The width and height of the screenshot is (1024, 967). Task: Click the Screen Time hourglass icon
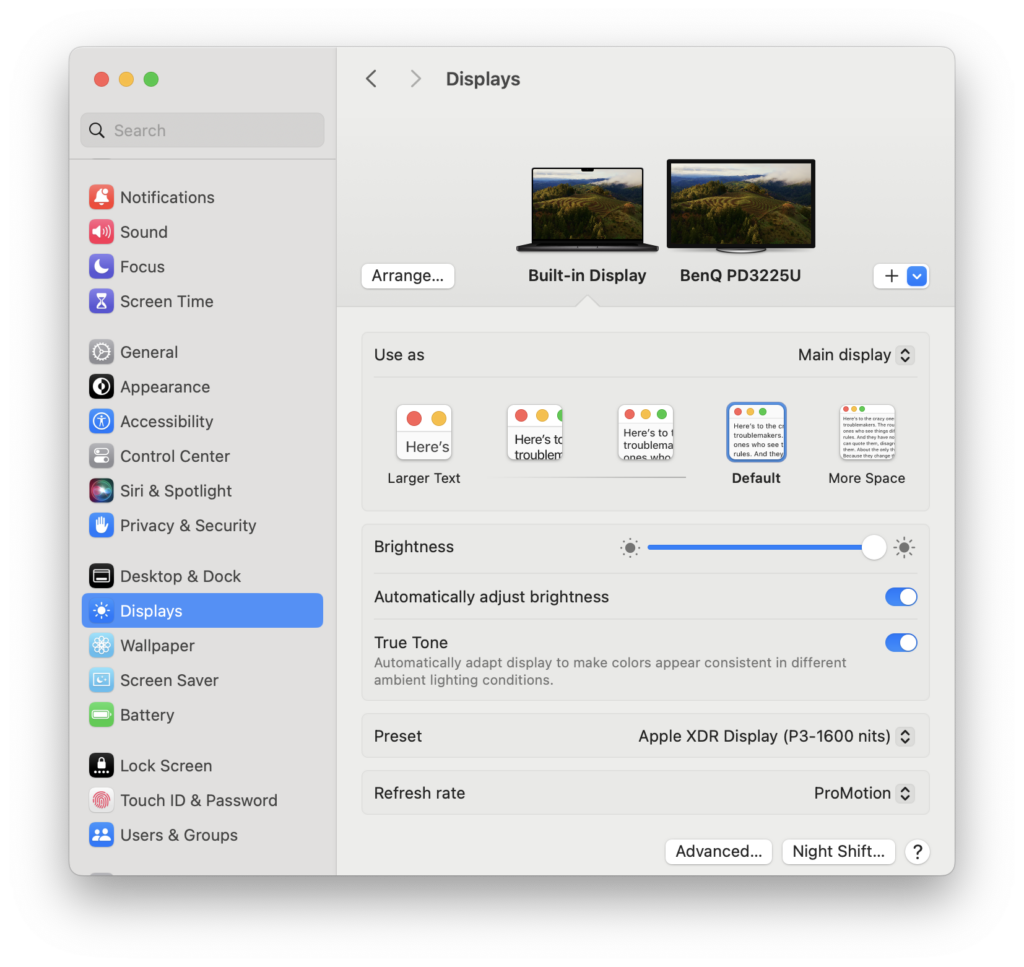[x=101, y=301]
